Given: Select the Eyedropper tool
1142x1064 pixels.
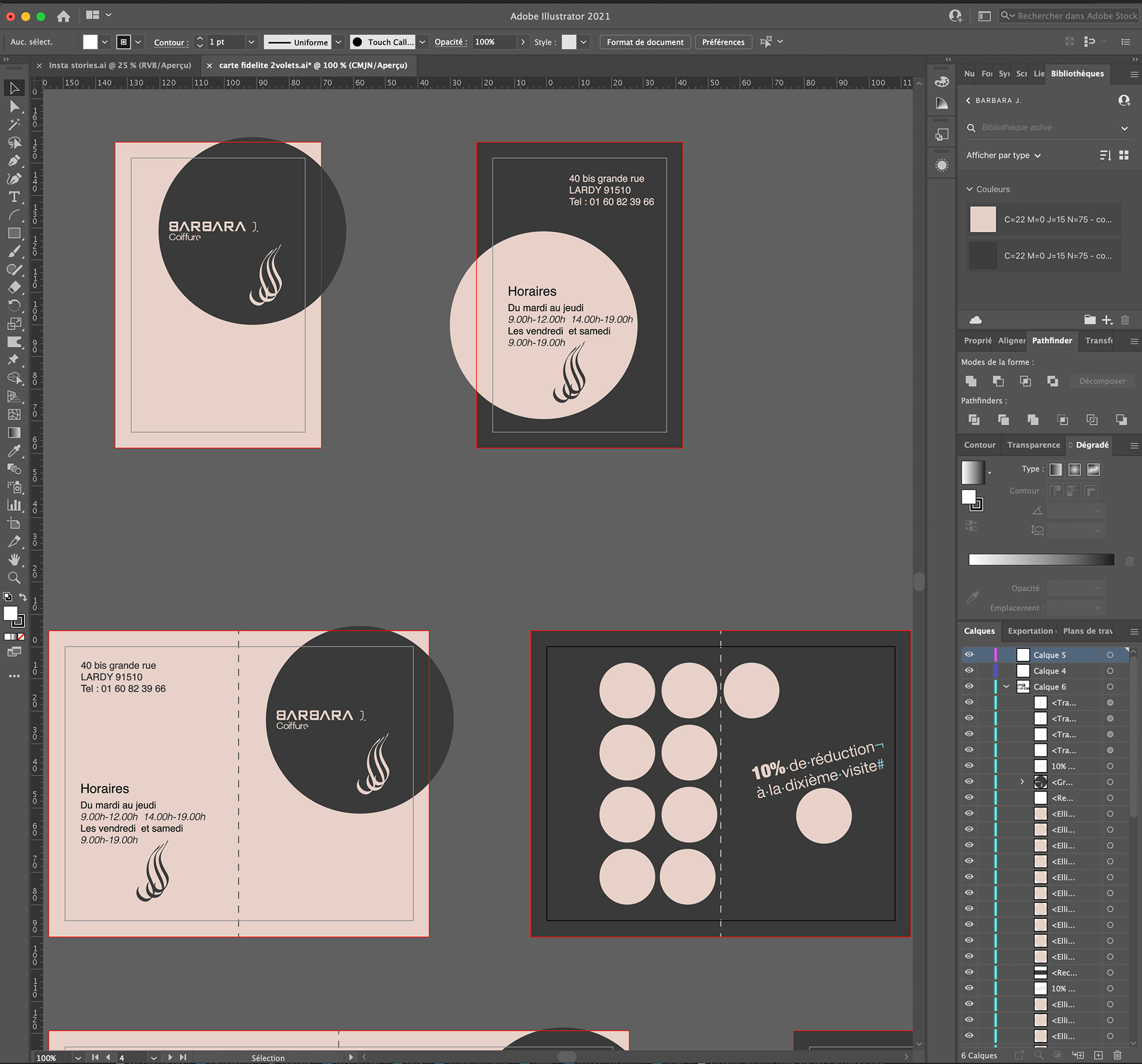Looking at the screenshot, I should tap(14, 451).
